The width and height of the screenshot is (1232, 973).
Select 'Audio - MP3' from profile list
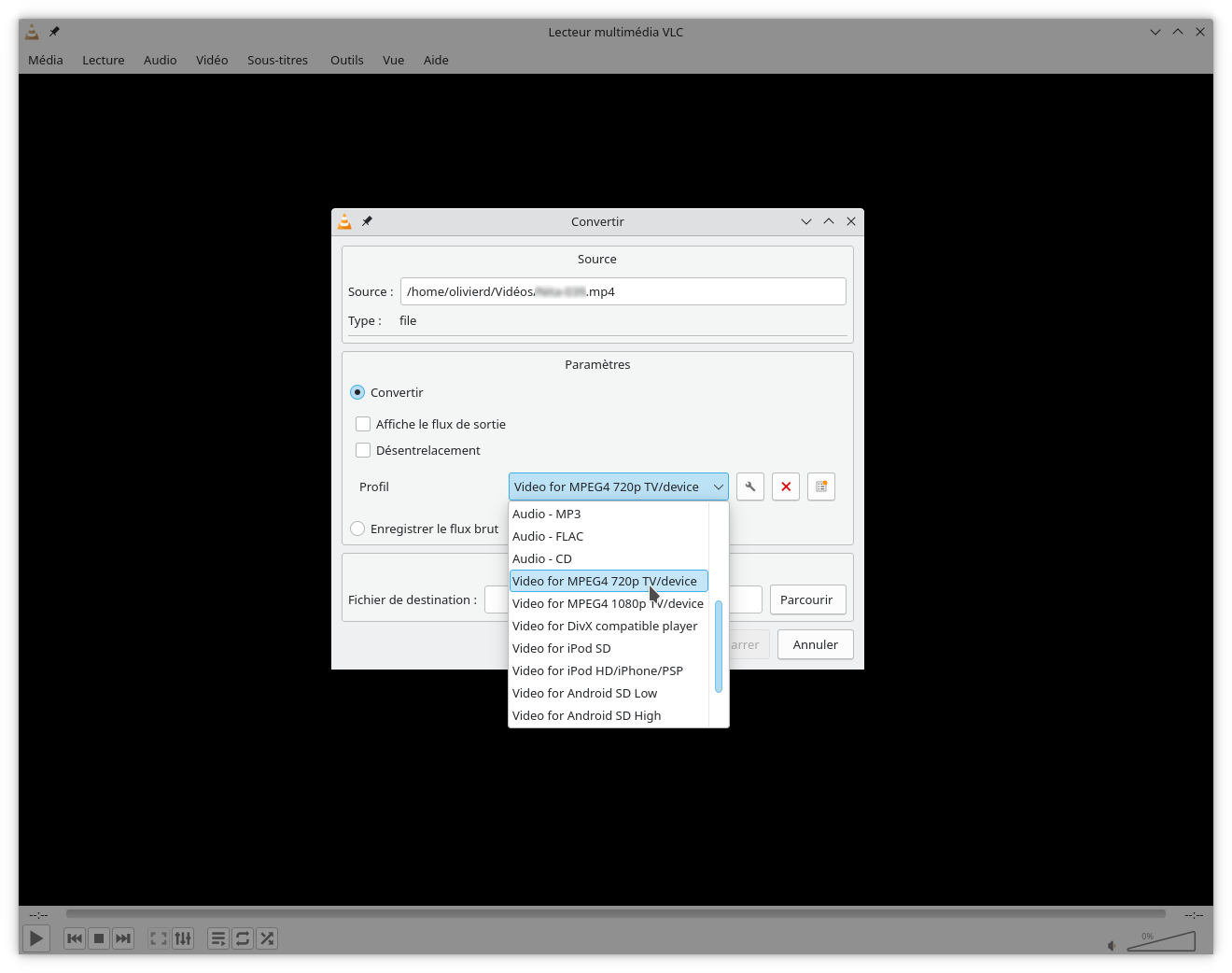coord(547,514)
